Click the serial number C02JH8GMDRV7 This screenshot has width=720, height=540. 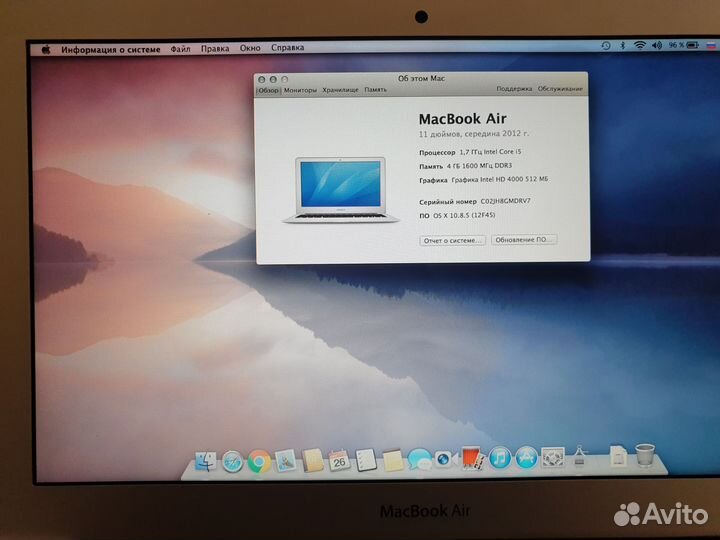[505, 201]
